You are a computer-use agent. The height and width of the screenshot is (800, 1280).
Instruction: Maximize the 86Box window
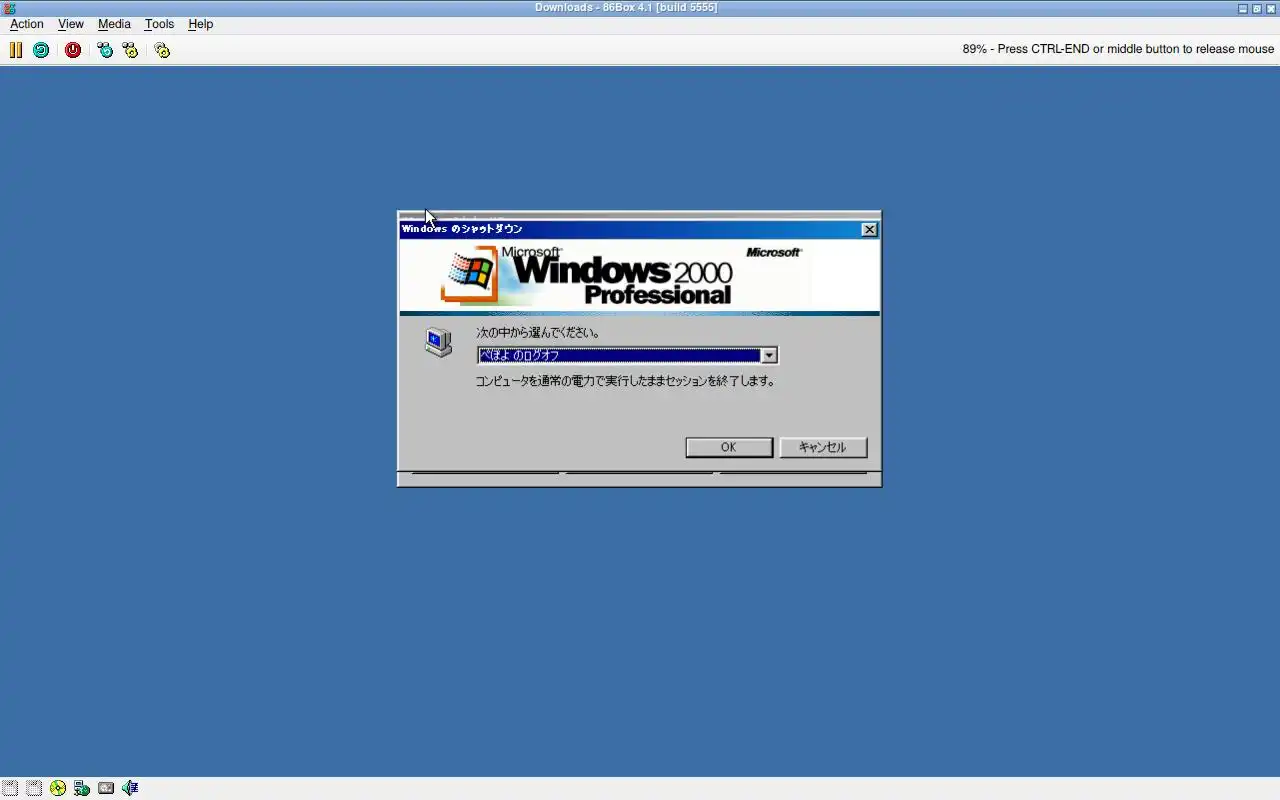(x=1257, y=8)
